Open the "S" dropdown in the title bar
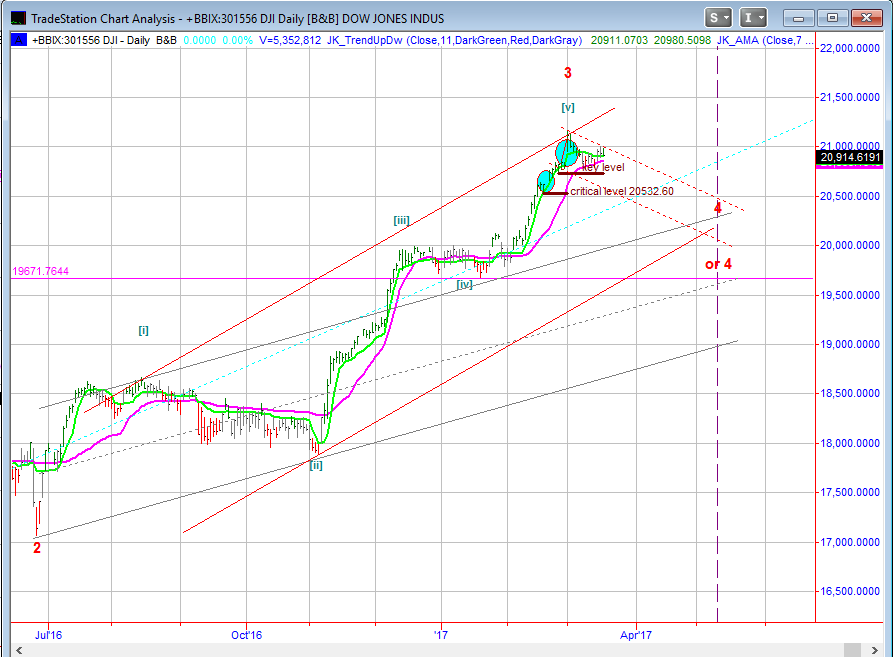The width and height of the screenshot is (893, 657). (x=718, y=18)
